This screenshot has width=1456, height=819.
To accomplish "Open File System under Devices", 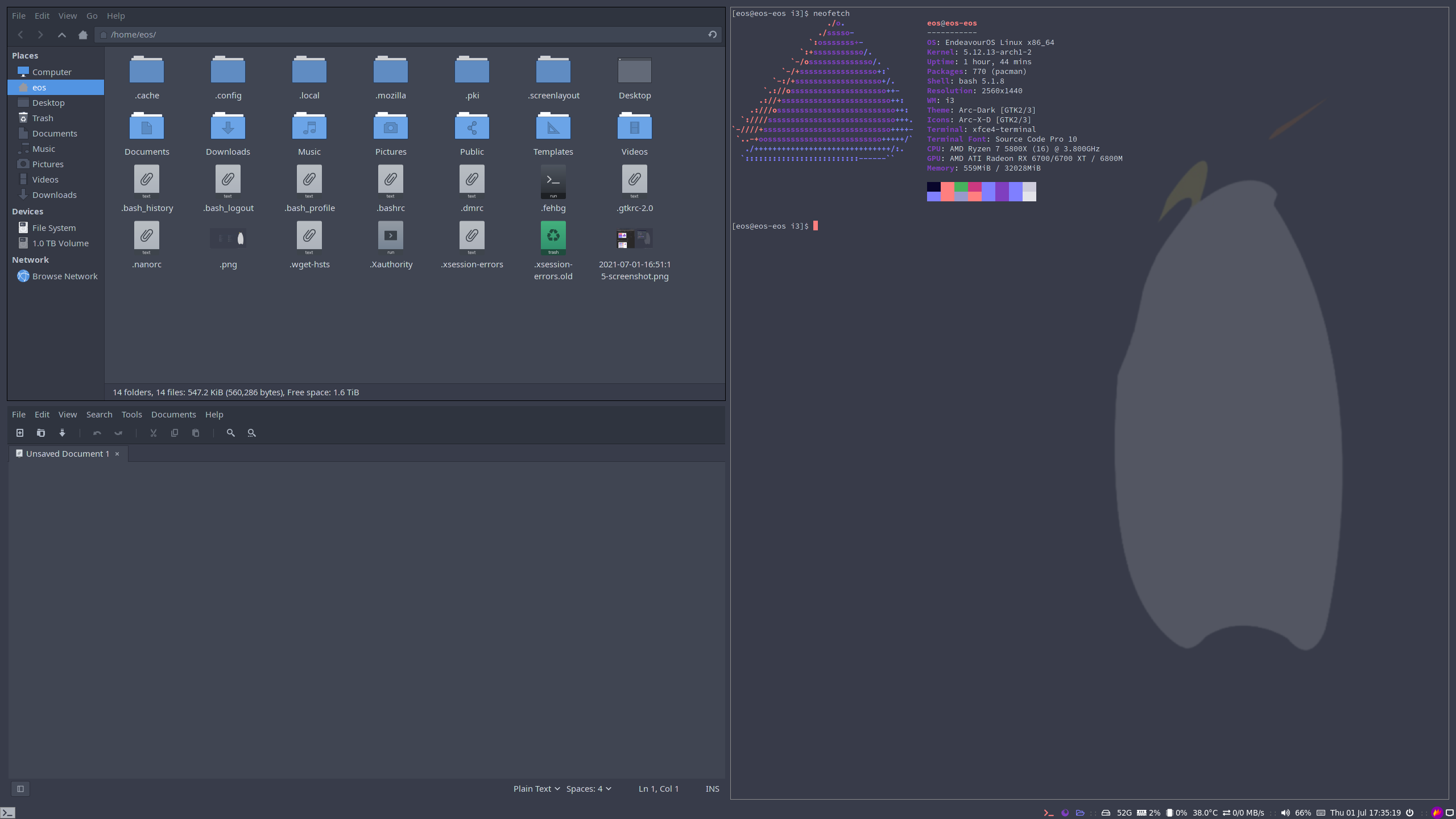I will pyautogui.click(x=55, y=228).
